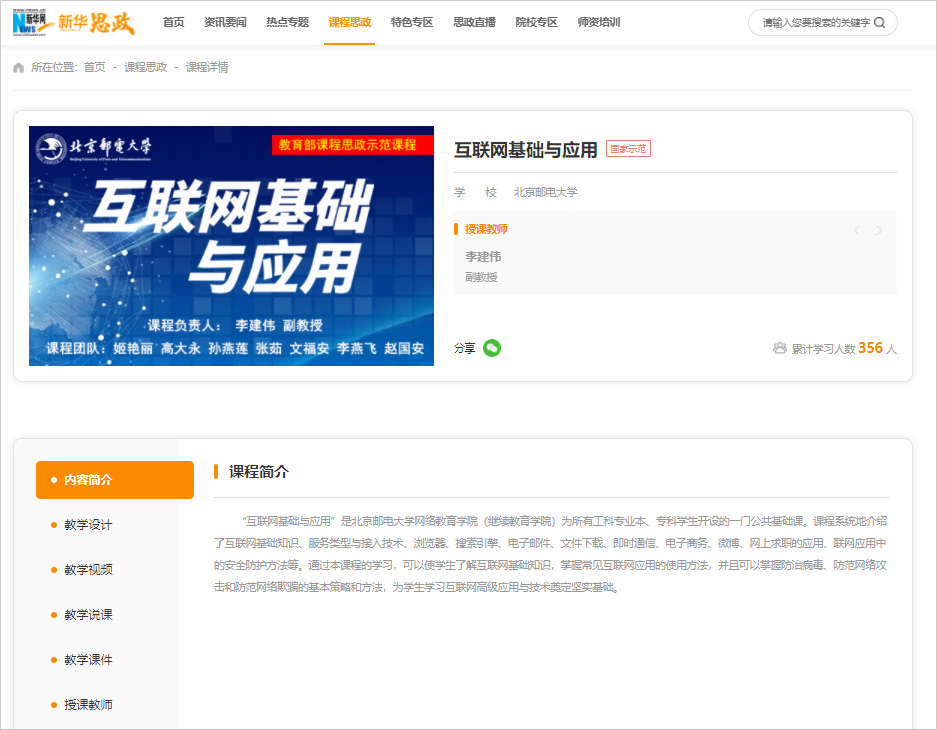Select teacher name 李建伟
Viewport: 937px width, 730px height.
(x=483, y=257)
